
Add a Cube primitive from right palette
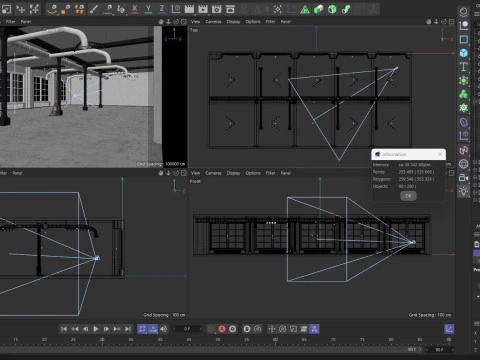click(463, 53)
